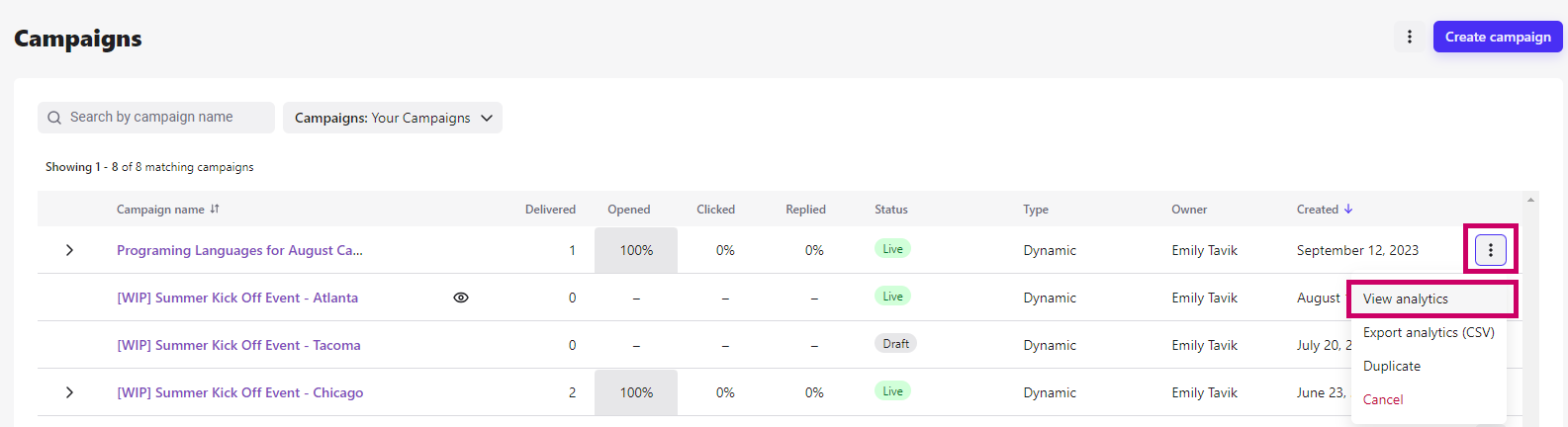Sort by the Campaign name sort arrows
This screenshot has width=1568, height=427.
(215, 210)
